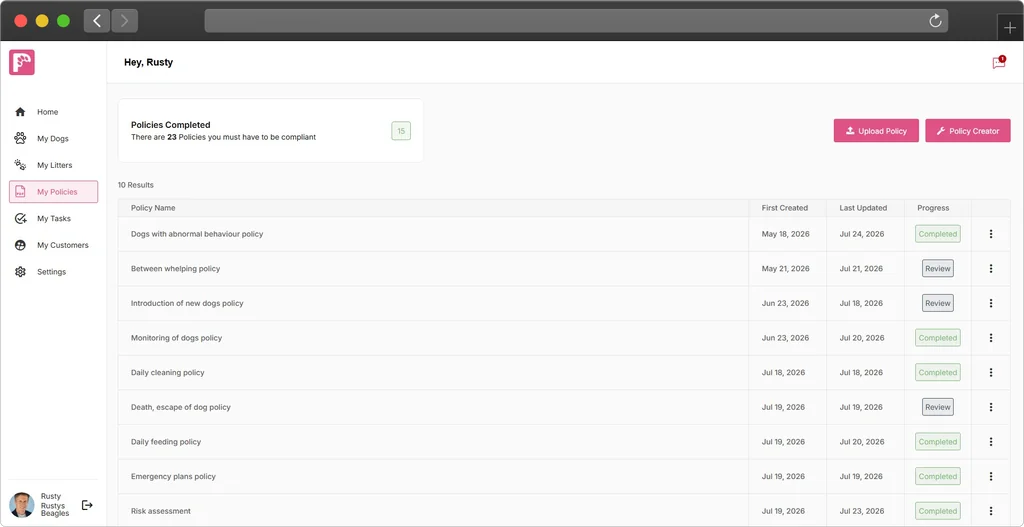The width and height of the screenshot is (1024, 527).
Task: Open menu for Daily feeding policy
Action: coord(991,441)
